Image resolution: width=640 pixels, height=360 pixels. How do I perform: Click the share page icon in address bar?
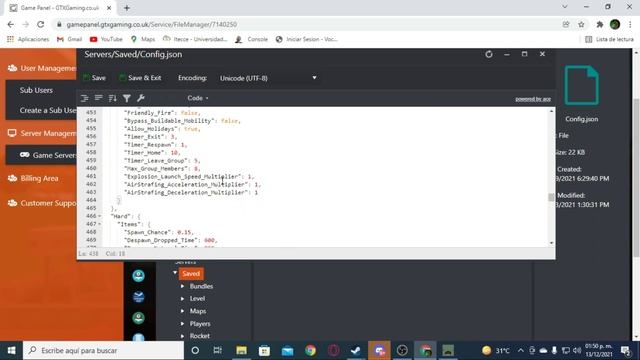tap(566, 24)
